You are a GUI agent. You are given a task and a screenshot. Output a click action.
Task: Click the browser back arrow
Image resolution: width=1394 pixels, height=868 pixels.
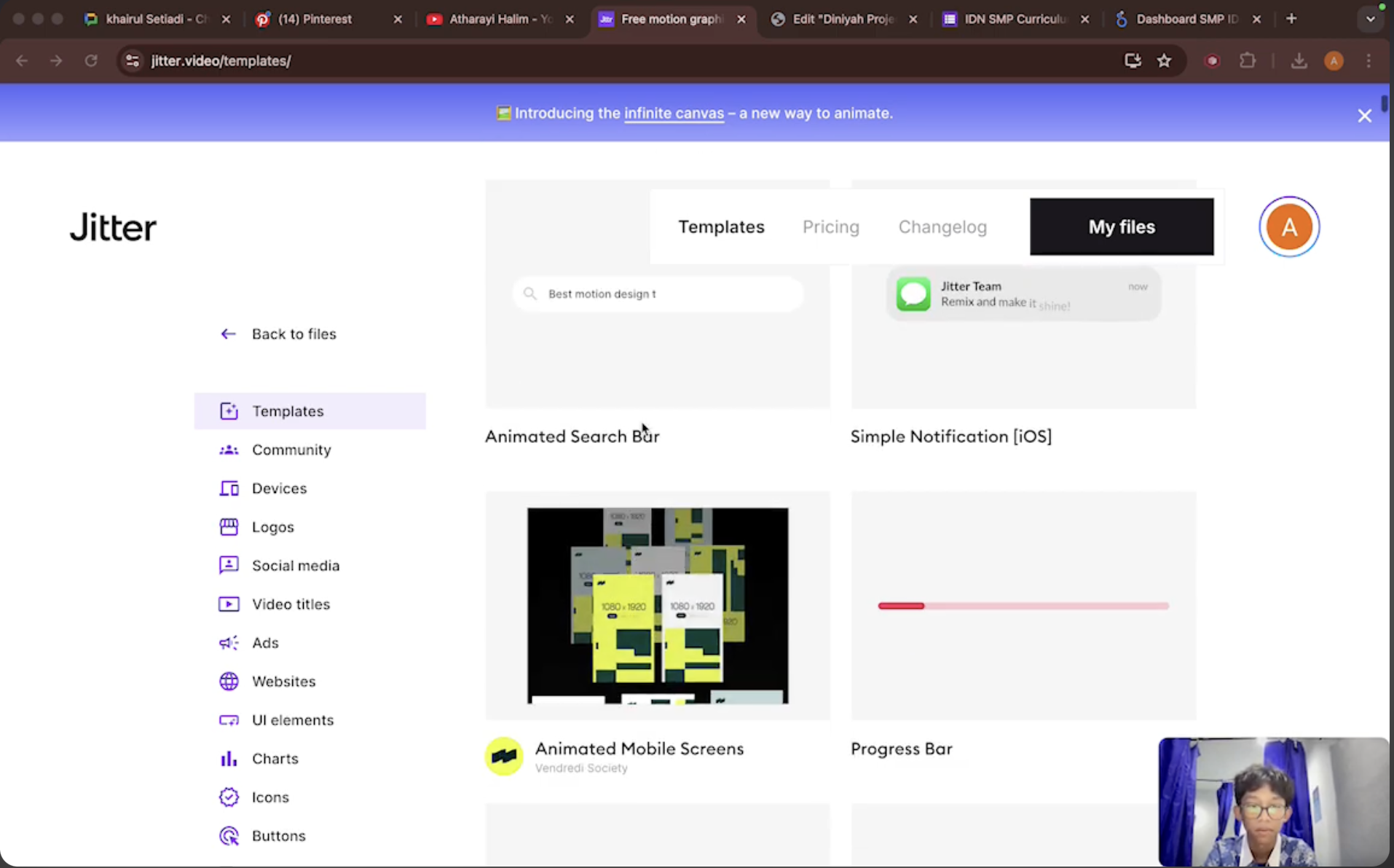(22, 60)
